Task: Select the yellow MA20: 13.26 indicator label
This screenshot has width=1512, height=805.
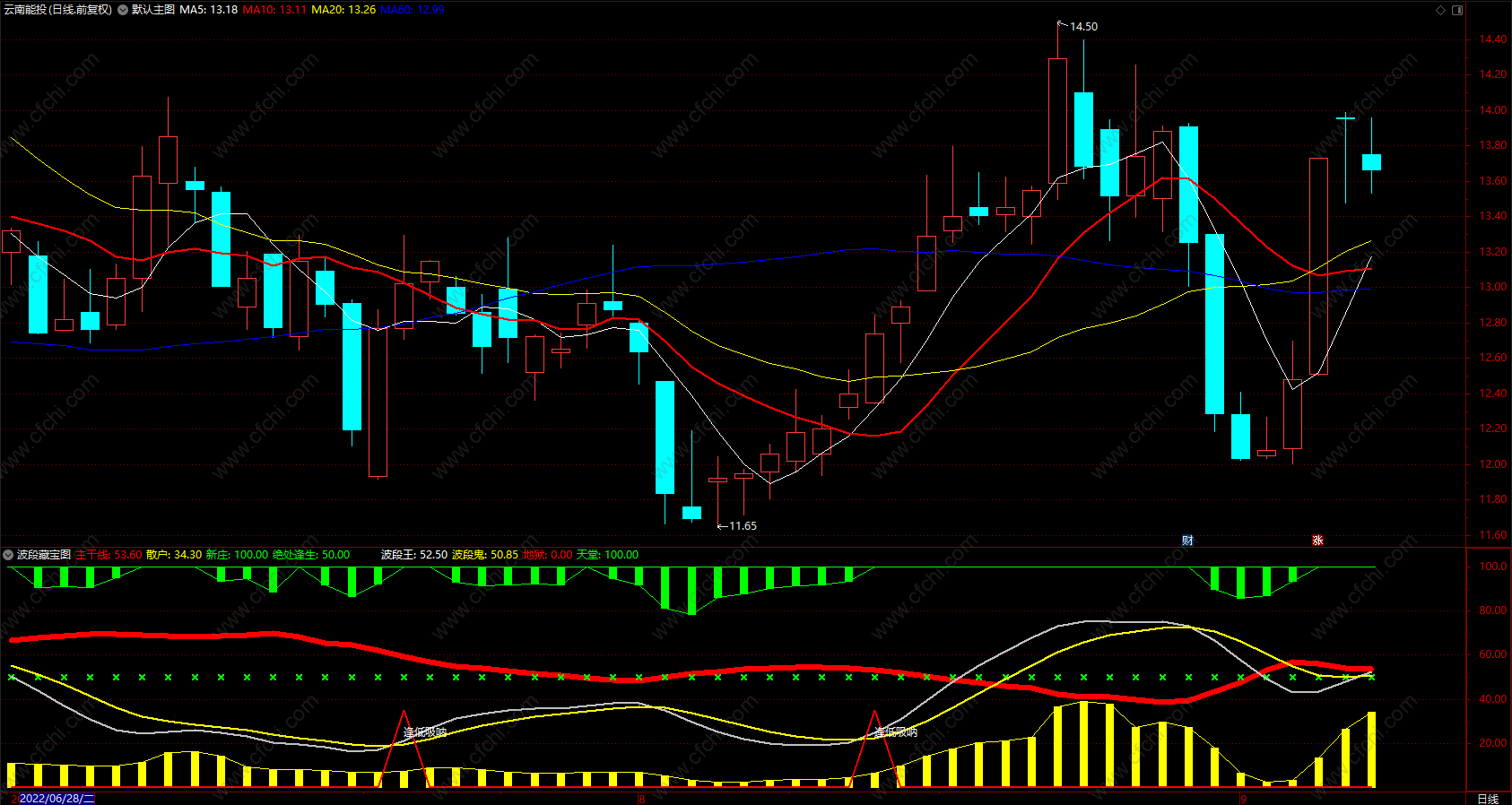Action: coord(343,10)
